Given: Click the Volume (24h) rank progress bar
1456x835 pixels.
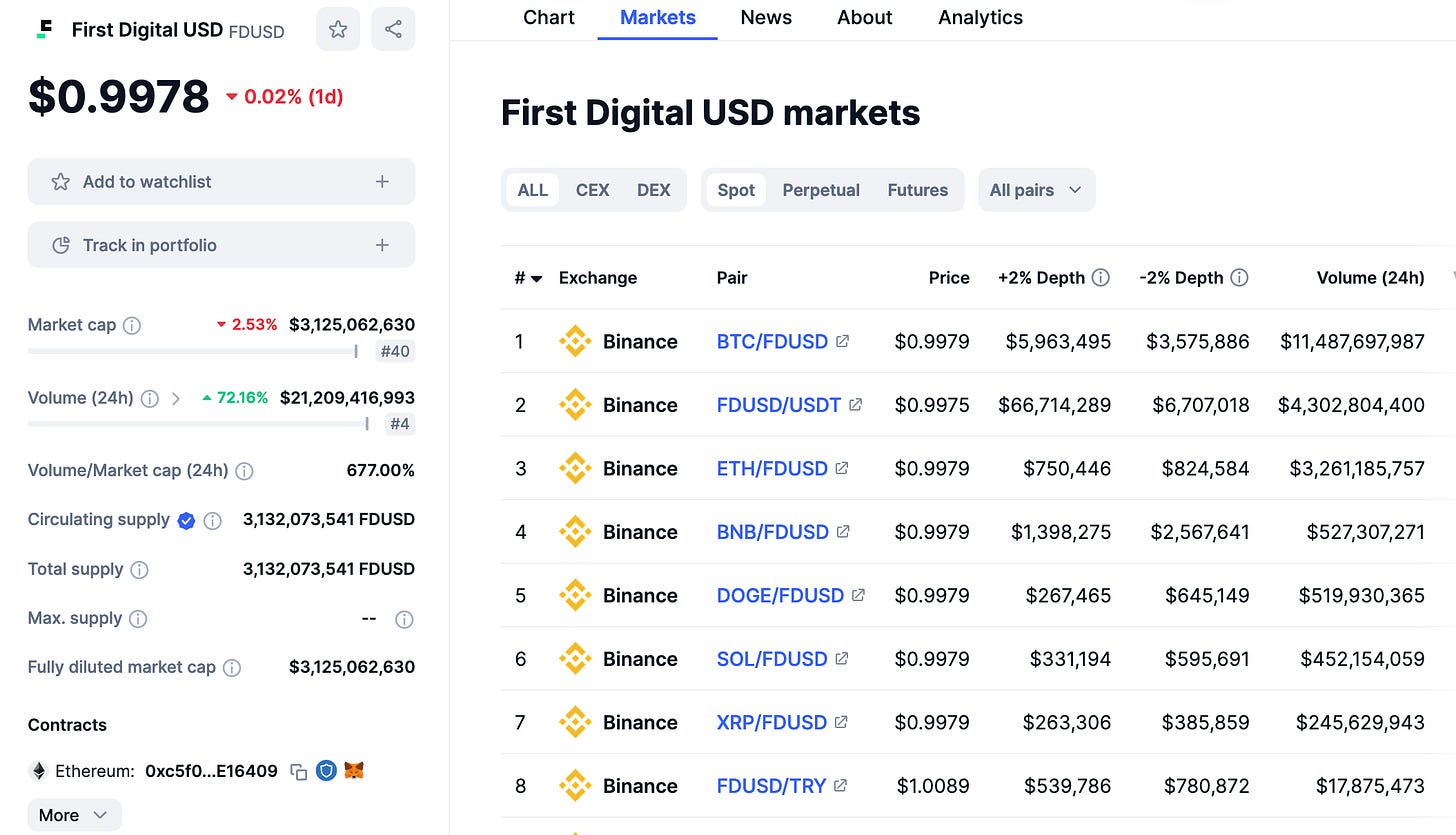Looking at the screenshot, I should click(198, 424).
